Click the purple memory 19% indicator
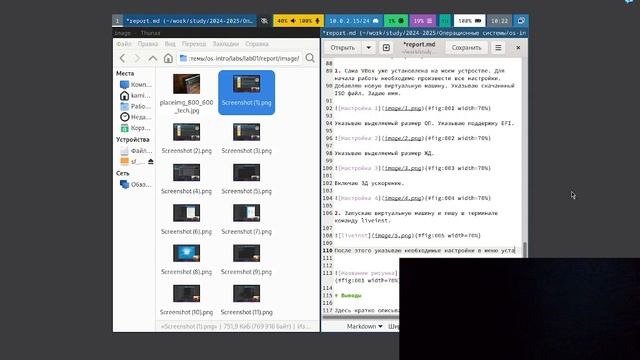 (423, 20)
